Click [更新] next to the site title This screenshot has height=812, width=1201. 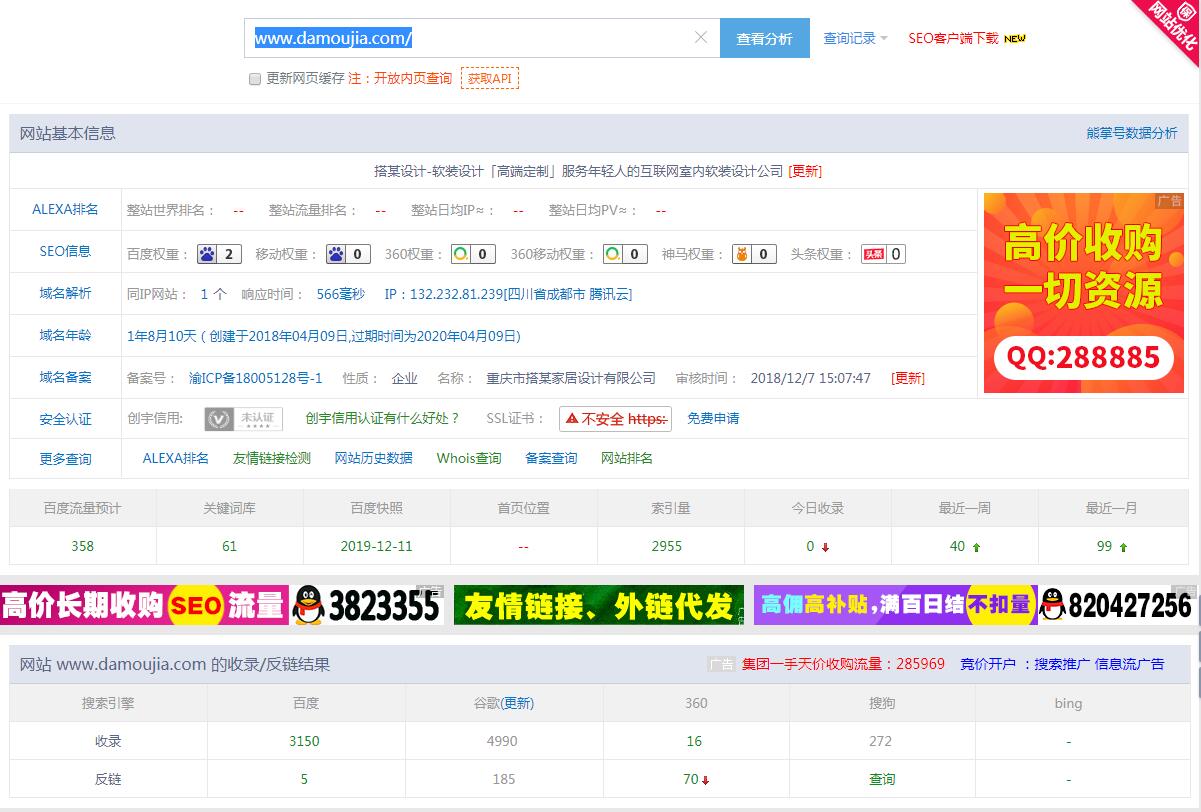coord(805,171)
